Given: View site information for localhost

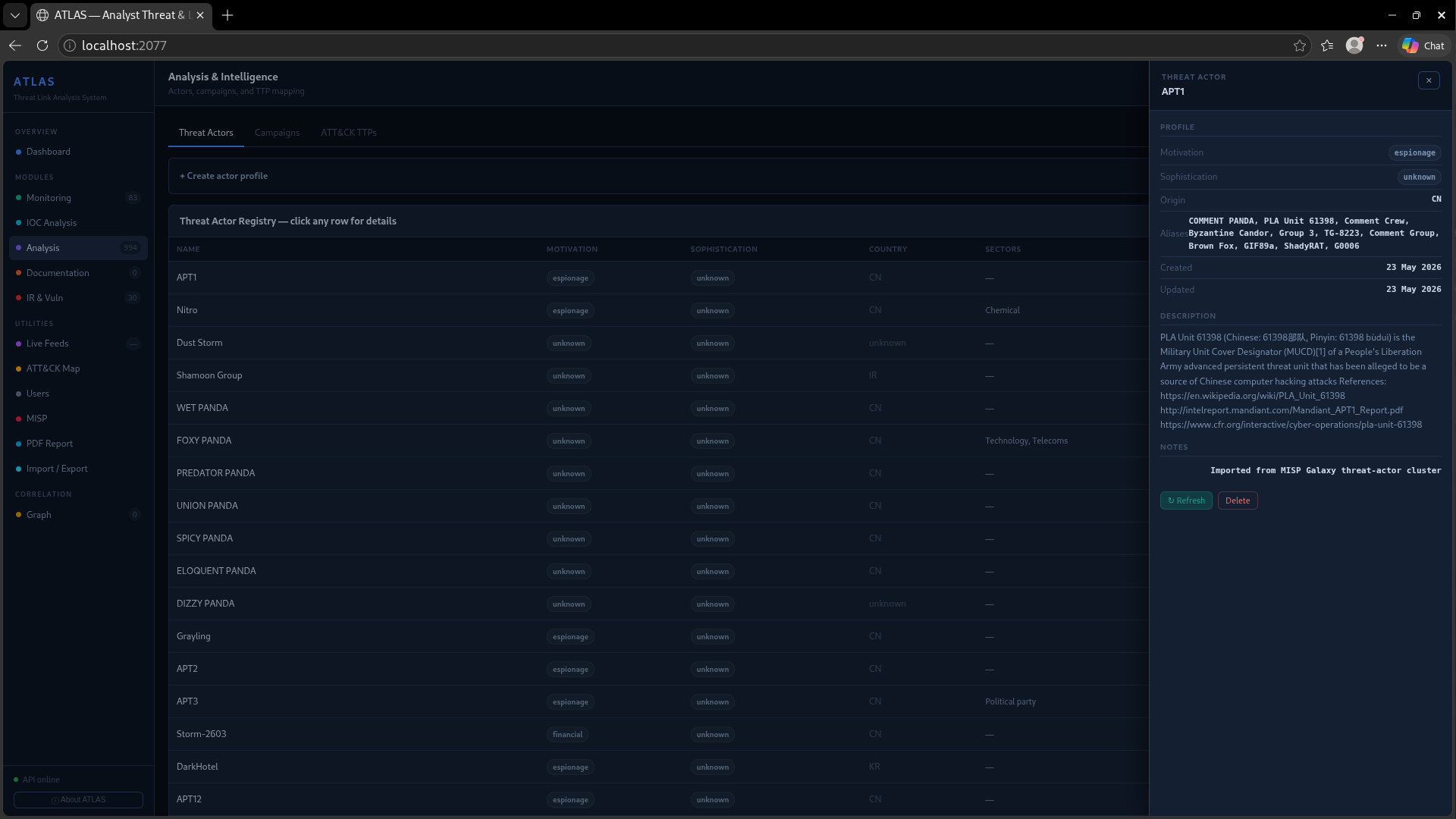Looking at the screenshot, I should [x=70, y=45].
